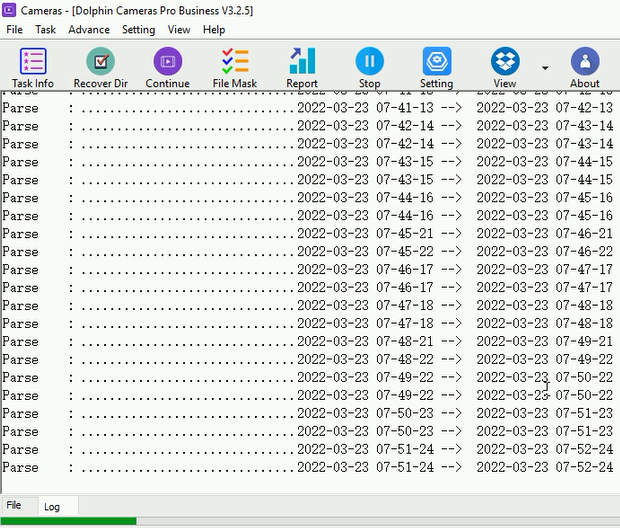620x528 pixels.
Task: Select log row starting 07-45-22
Action: point(308,252)
